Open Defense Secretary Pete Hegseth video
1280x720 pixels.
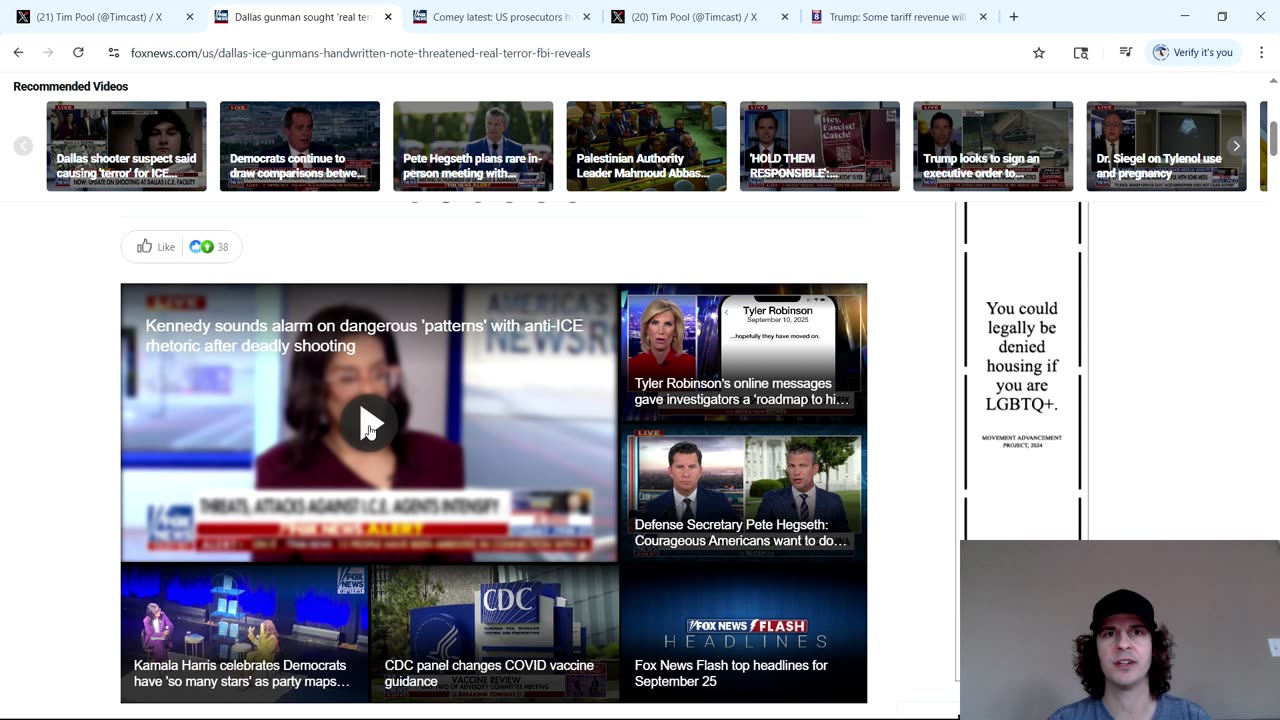(x=744, y=494)
